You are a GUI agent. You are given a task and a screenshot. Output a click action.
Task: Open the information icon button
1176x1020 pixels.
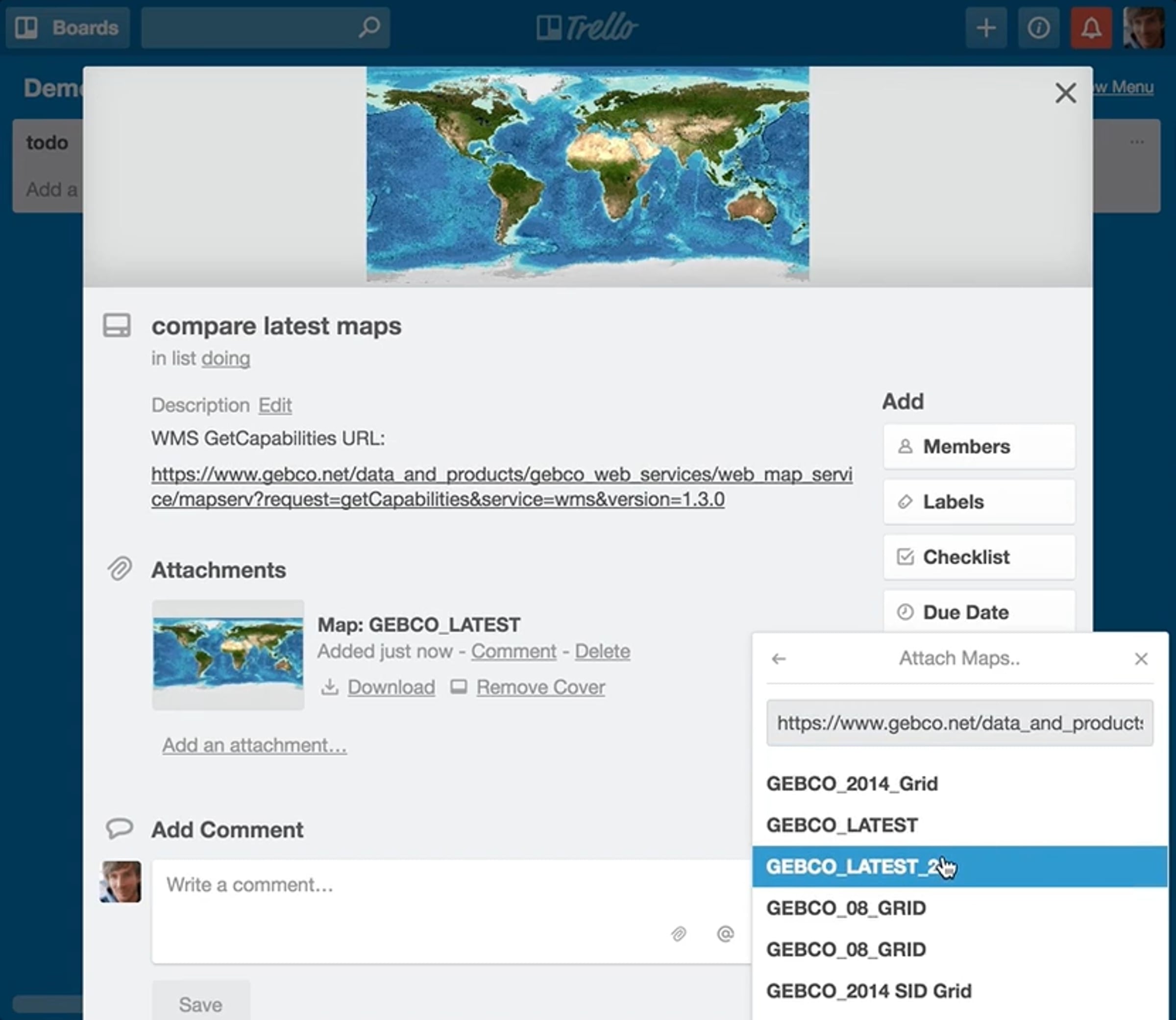pos(1039,27)
